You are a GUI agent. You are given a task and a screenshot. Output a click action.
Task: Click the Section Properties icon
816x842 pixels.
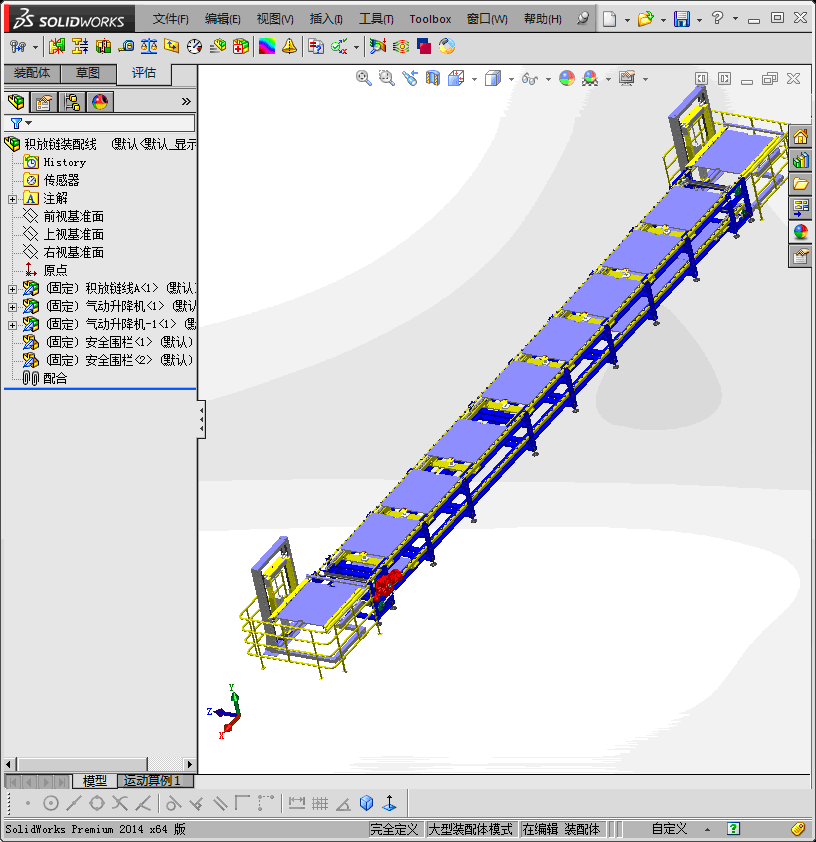click(172, 47)
